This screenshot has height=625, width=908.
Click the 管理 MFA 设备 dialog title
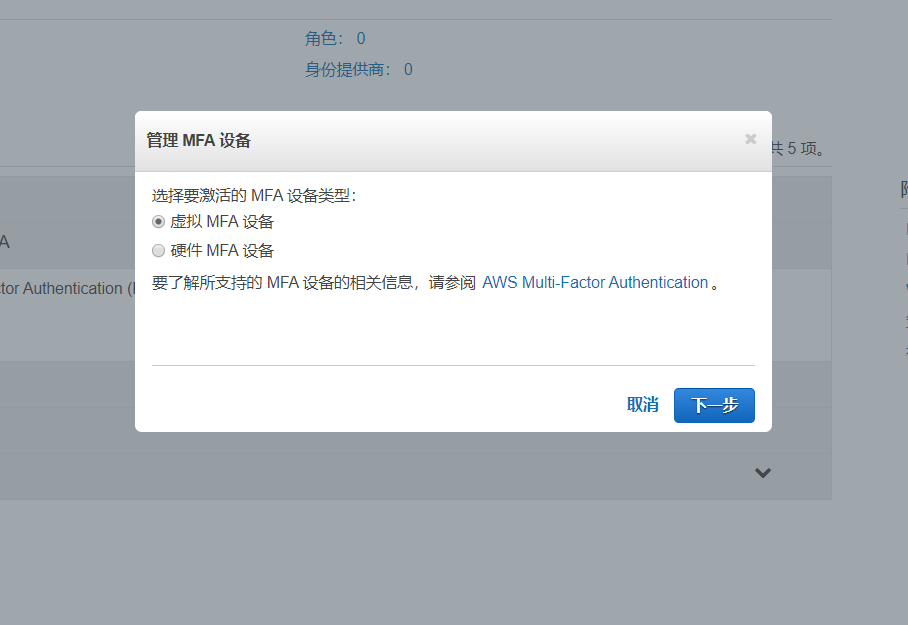tap(199, 141)
